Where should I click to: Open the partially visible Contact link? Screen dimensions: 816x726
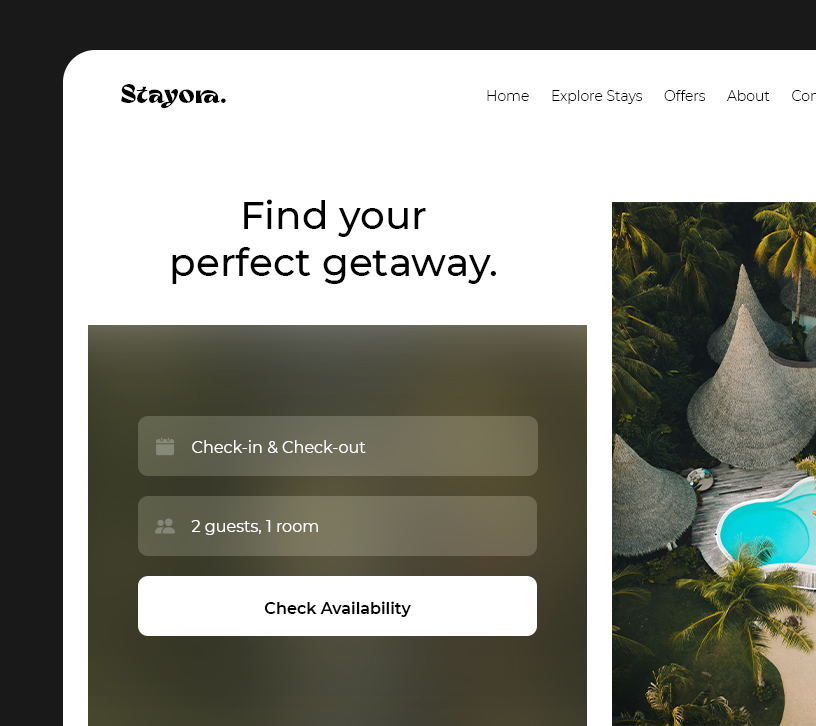click(804, 96)
